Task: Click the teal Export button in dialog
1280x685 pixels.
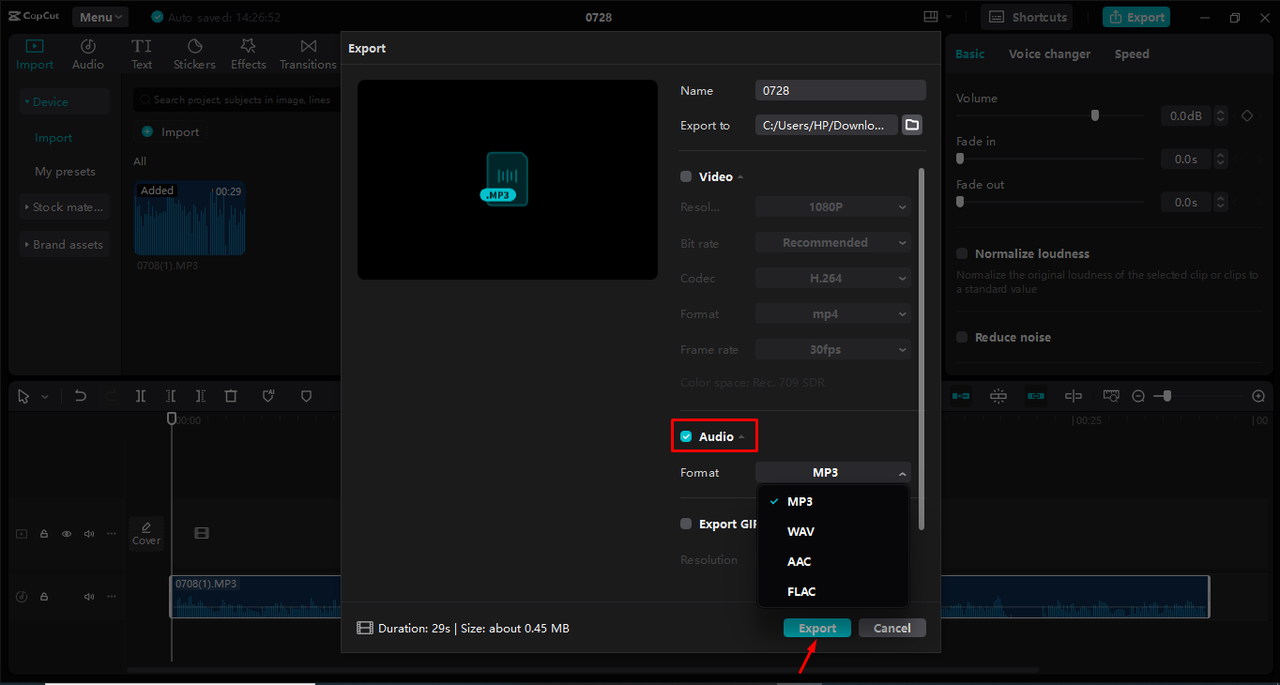Action: pyautogui.click(x=817, y=628)
